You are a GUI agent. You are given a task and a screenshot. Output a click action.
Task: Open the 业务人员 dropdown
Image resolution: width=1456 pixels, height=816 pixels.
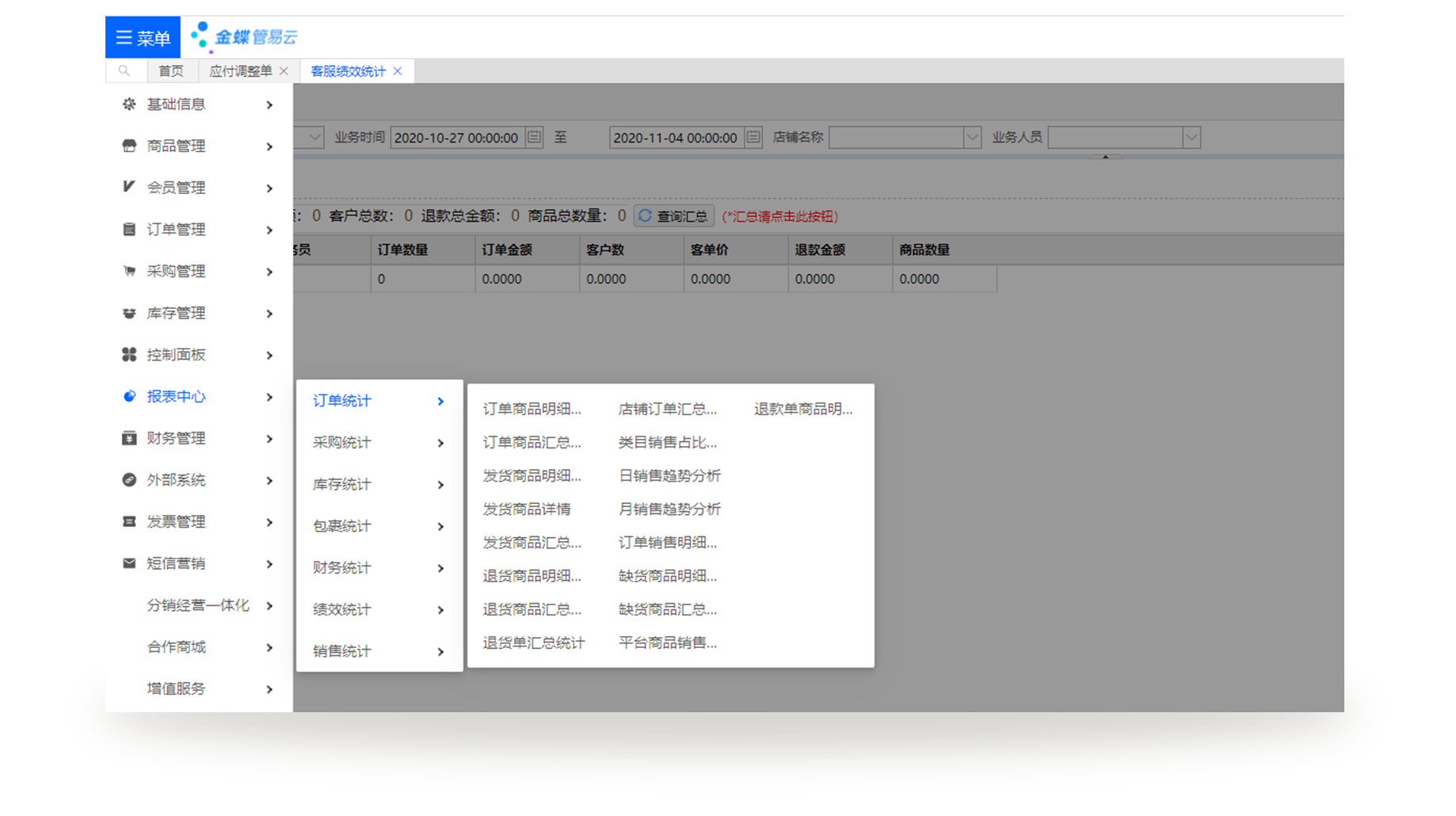pyautogui.click(x=1191, y=137)
